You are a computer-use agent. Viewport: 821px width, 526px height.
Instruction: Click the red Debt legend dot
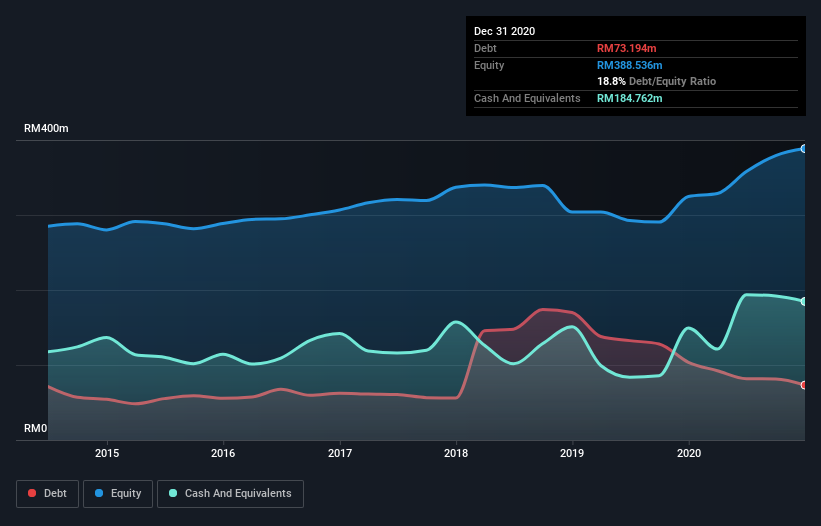tap(32, 493)
